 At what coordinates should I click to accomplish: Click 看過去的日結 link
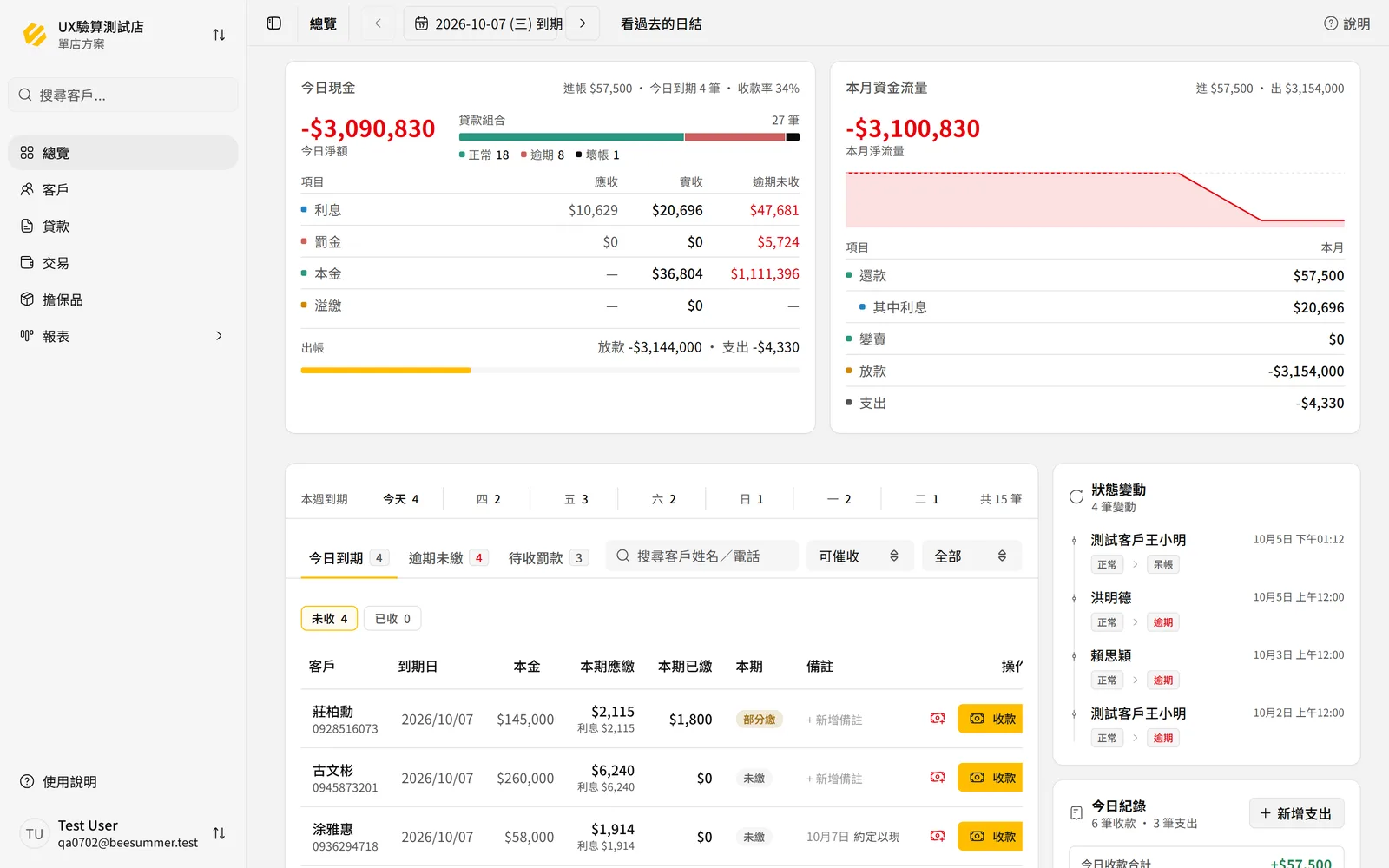pos(662,23)
